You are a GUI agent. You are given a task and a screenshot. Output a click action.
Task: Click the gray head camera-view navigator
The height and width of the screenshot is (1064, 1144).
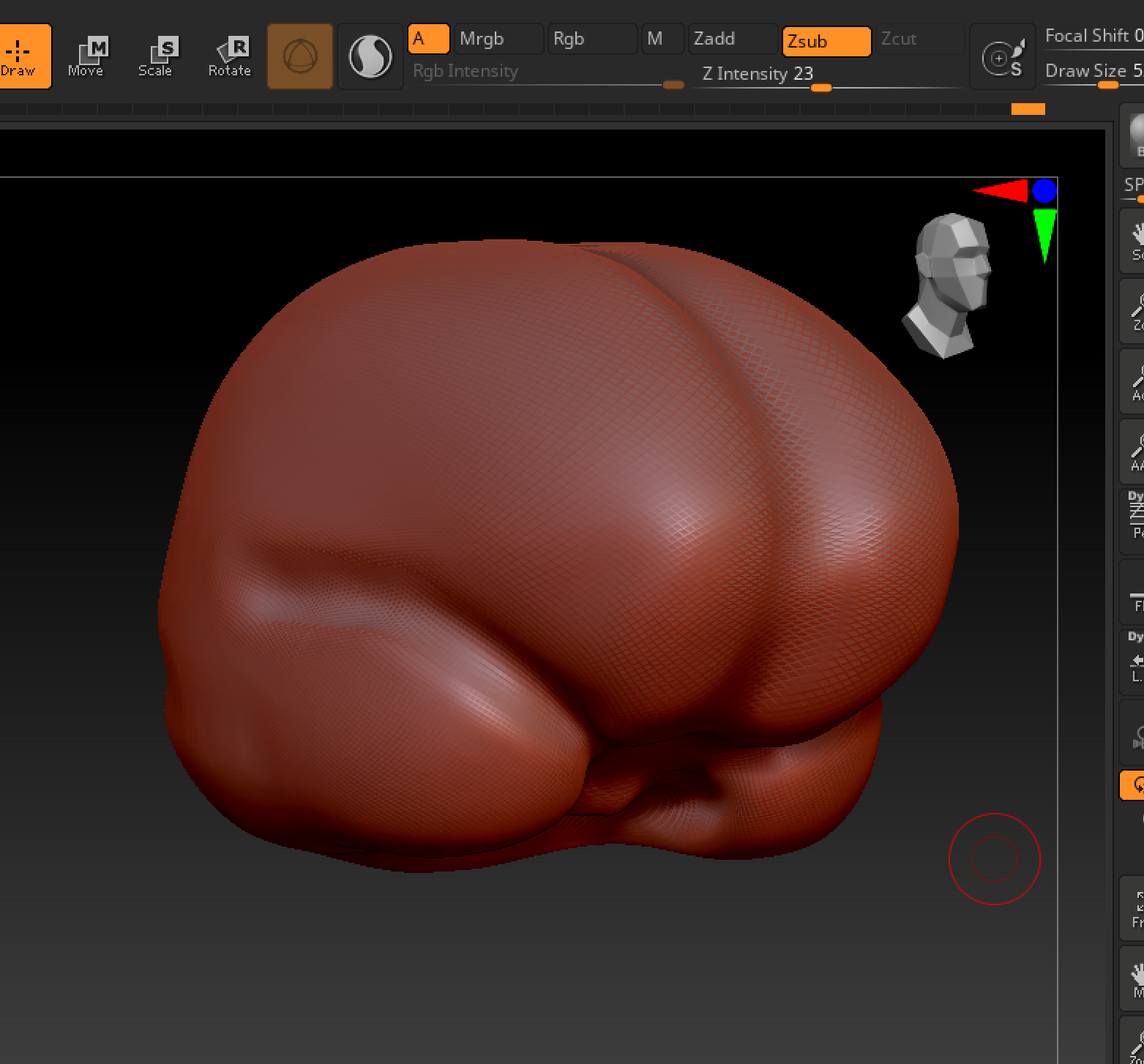point(947,285)
